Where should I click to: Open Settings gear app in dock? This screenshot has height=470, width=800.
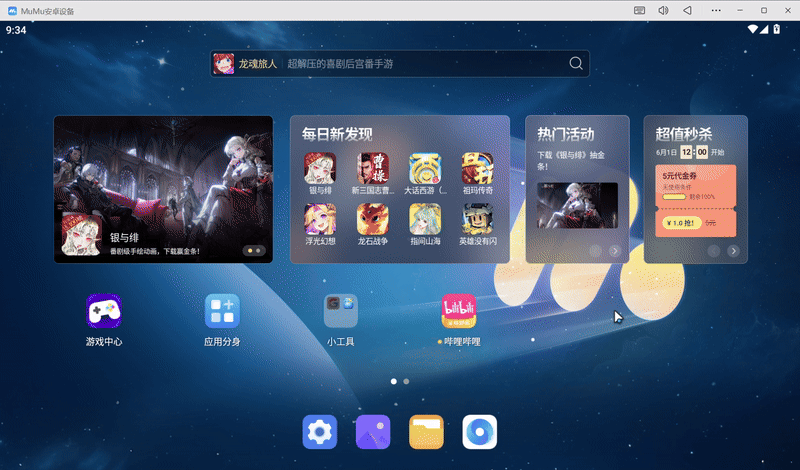click(x=320, y=432)
